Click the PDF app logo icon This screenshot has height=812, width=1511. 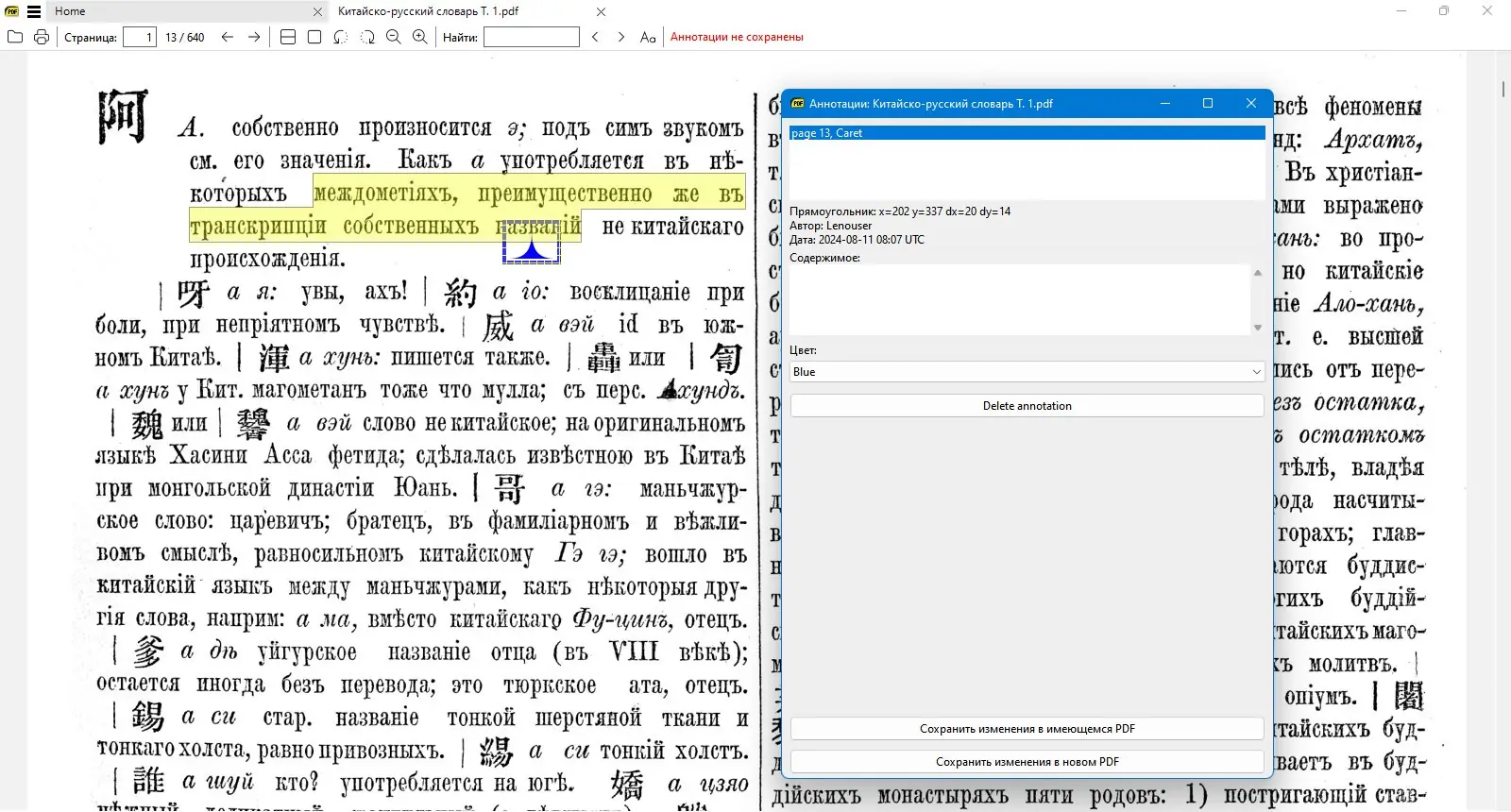point(11,11)
